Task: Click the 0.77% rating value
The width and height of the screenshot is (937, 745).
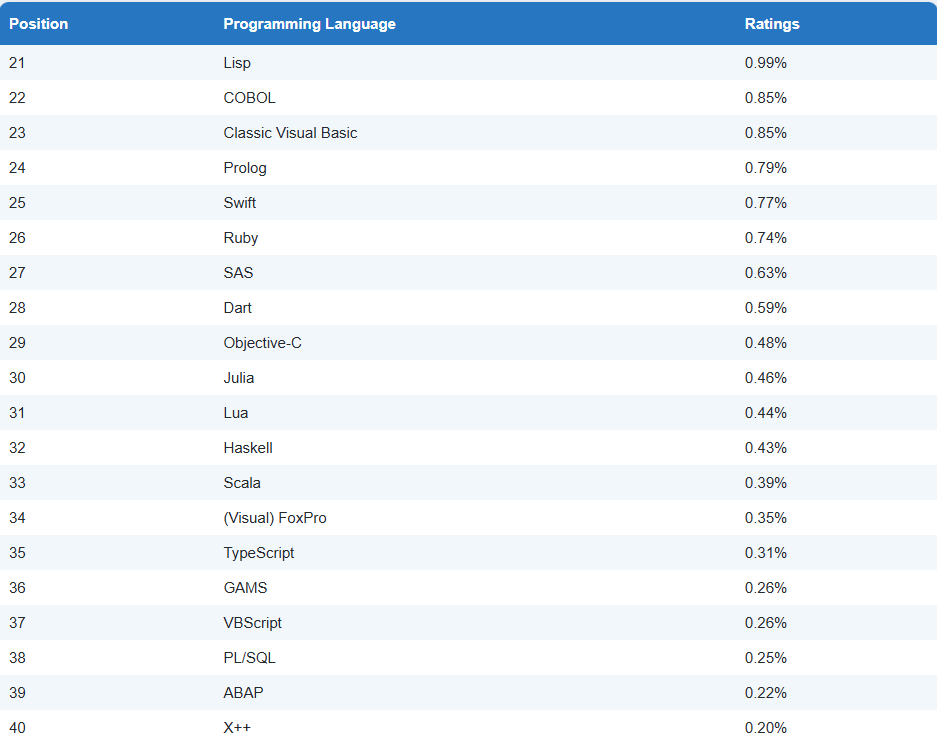Action: click(x=765, y=203)
